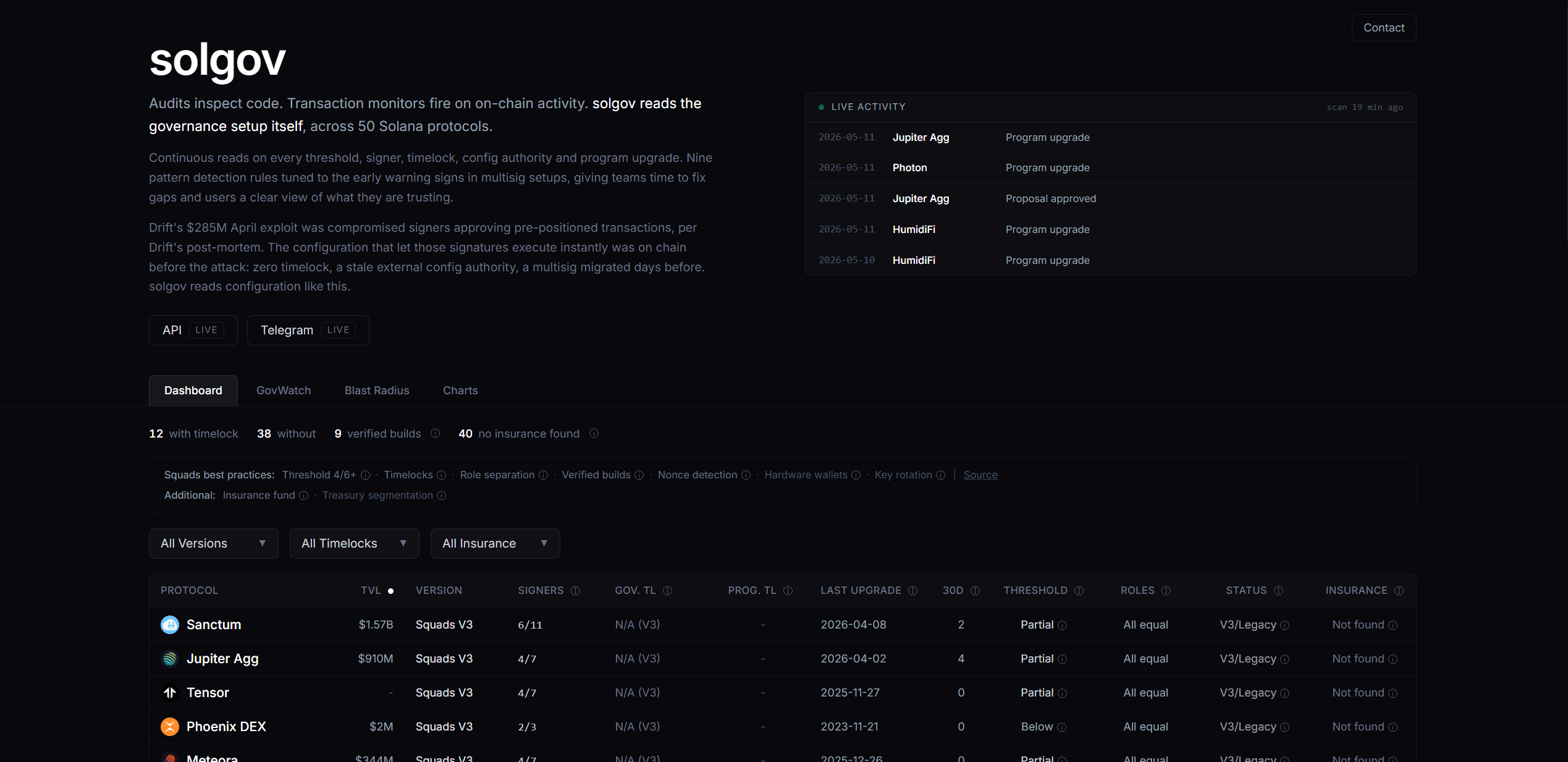
Task: Click info icon beside Verified builds practice
Action: coord(639,475)
